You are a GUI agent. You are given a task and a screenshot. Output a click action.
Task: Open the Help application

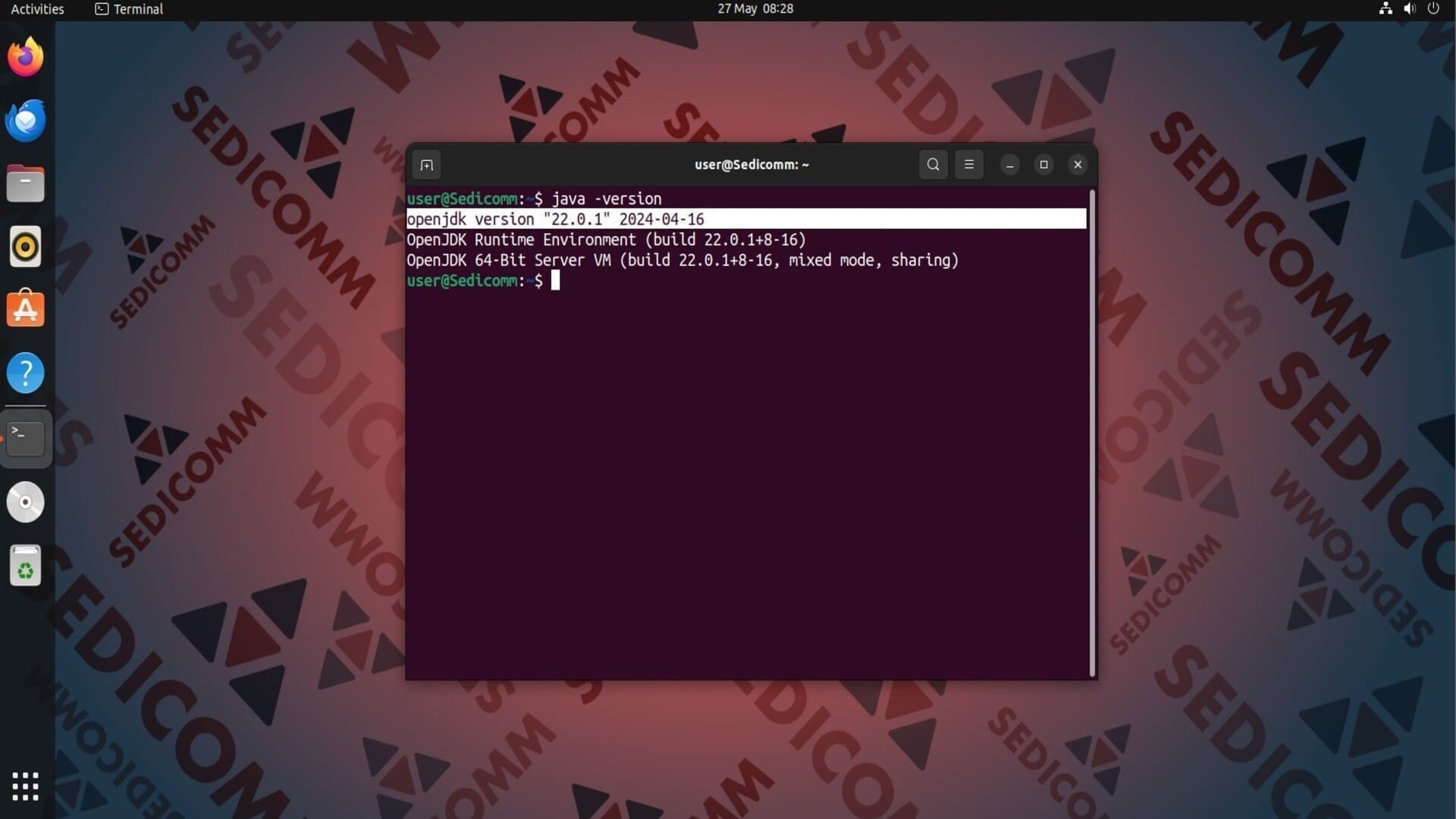click(26, 373)
